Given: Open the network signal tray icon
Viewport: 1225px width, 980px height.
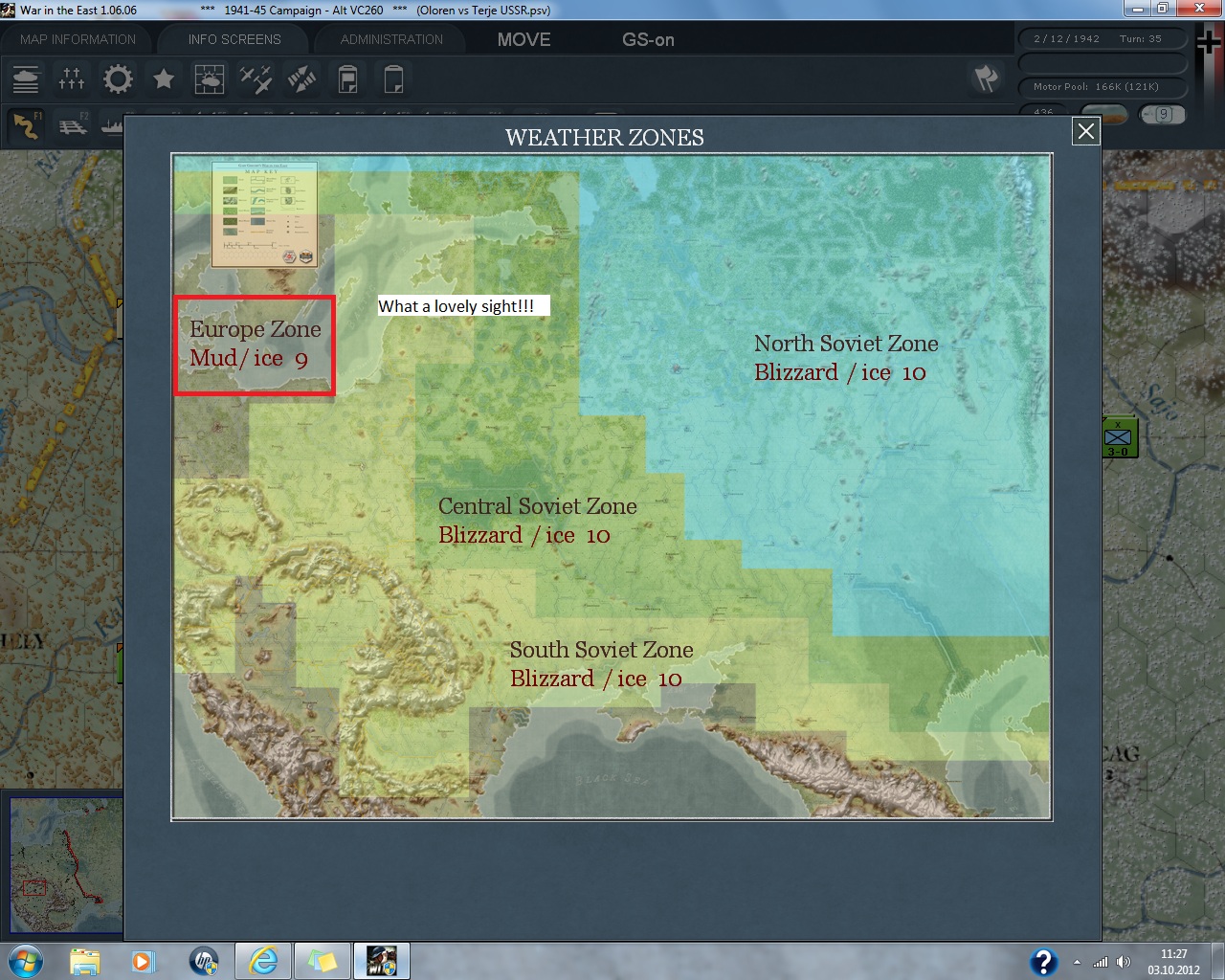Looking at the screenshot, I should (1101, 962).
